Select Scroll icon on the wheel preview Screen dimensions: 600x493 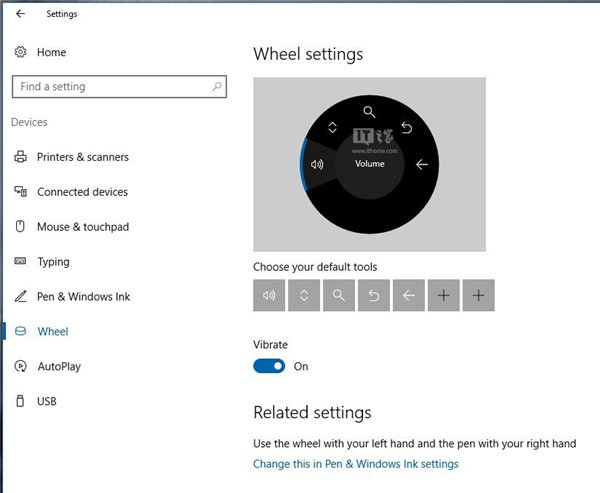click(333, 127)
